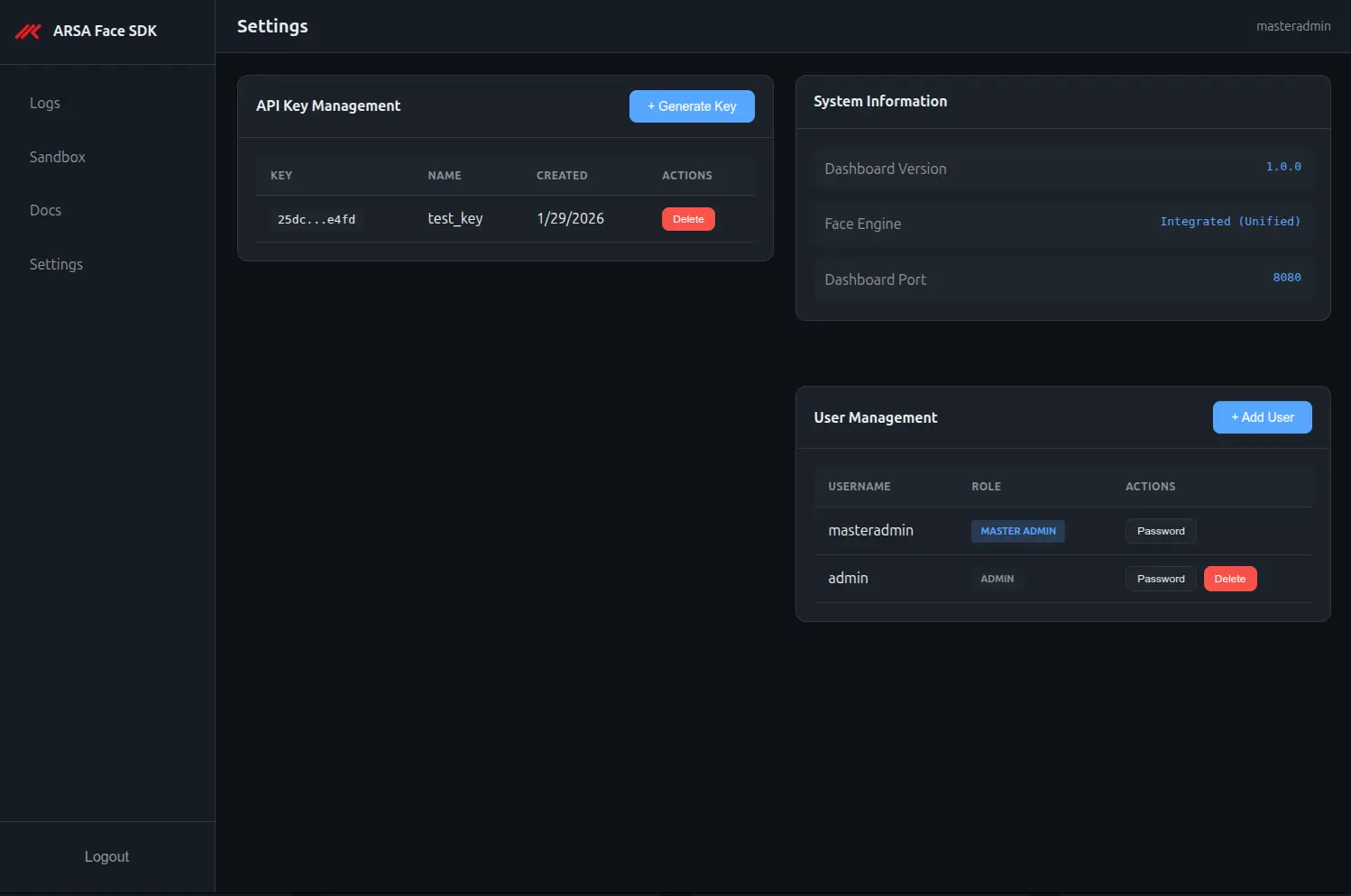Click the Dashboard Port 8080 value
The image size is (1351, 896).
[1287, 277]
